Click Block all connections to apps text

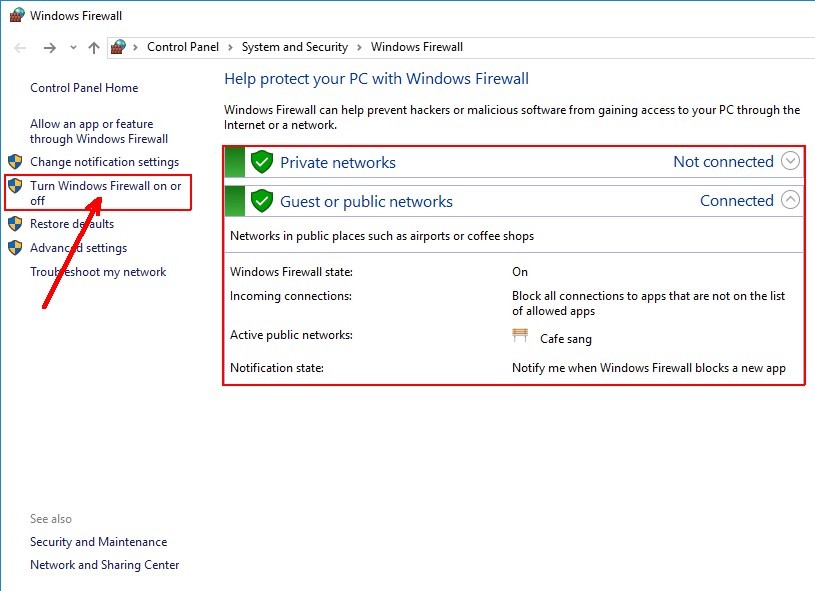[649, 303]
